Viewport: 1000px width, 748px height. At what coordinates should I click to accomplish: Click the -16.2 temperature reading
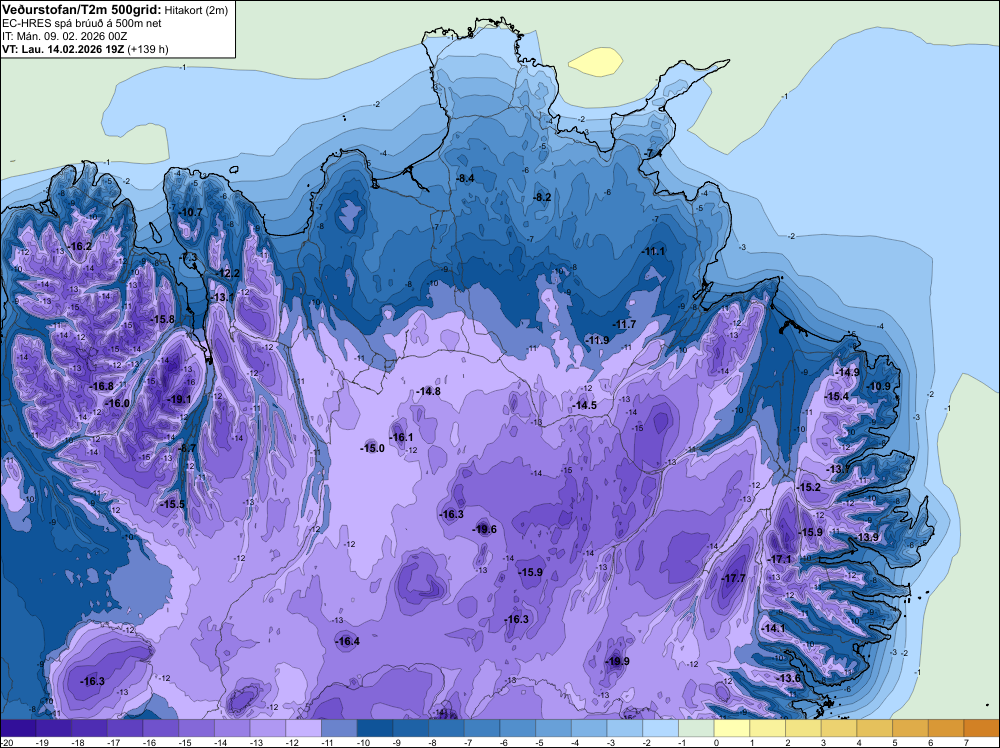[x=80, y=247]
